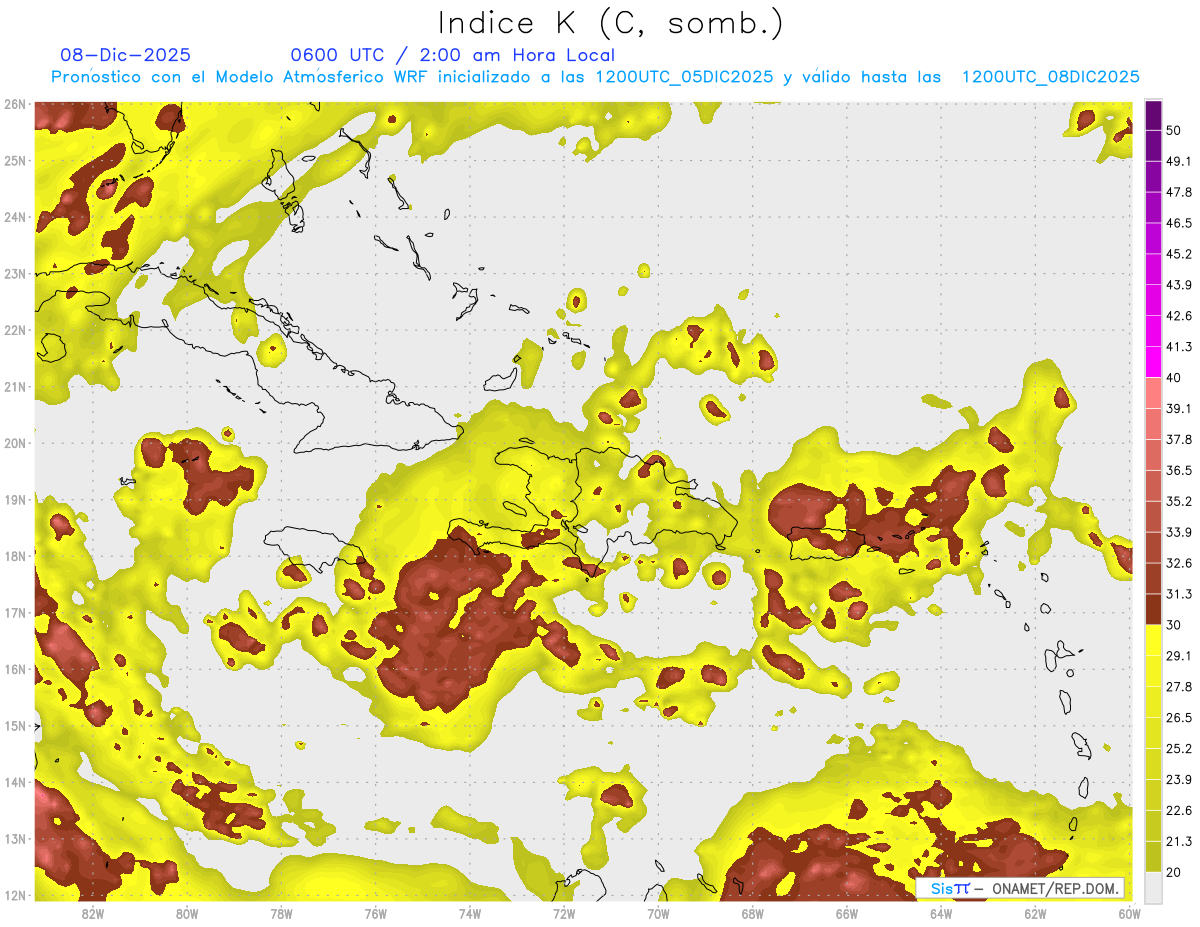Click the '60W' longitude label
Viewport: 1200px width, 927px height.
pyautogui.click(x=1130, y=914)
